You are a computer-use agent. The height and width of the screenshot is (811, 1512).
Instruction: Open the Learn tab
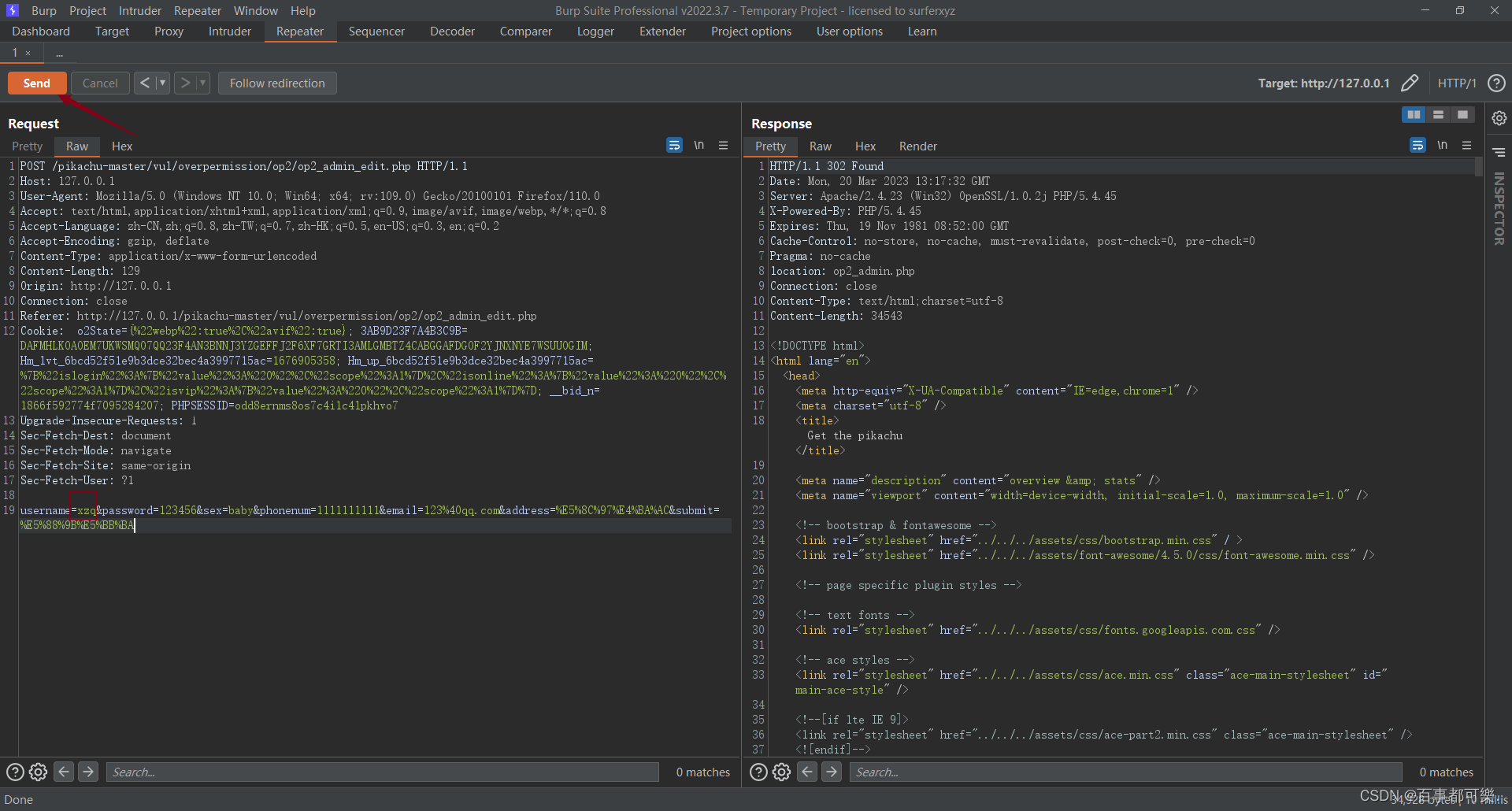tap(922, 31)
